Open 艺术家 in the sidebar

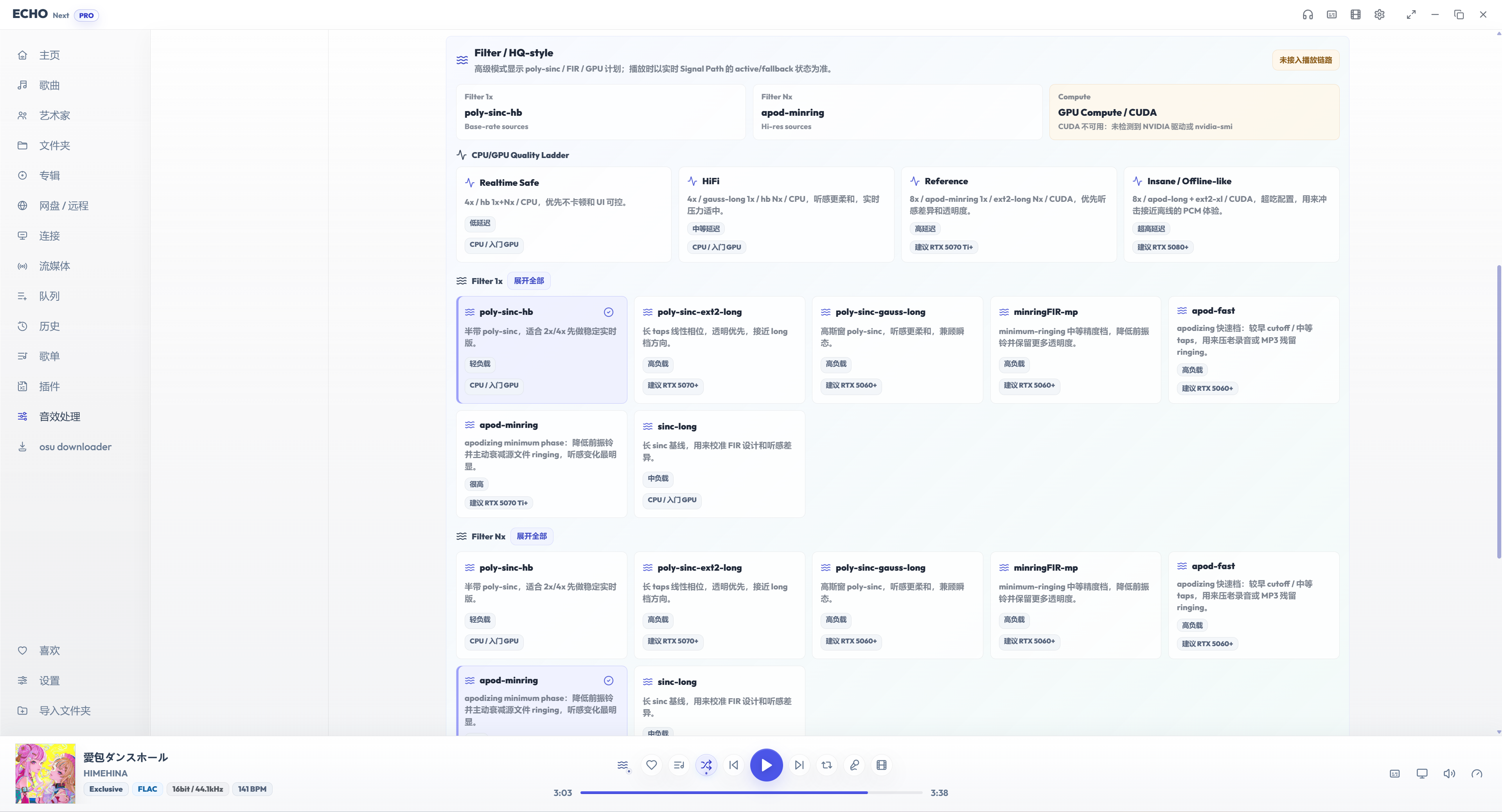point(75,115)
